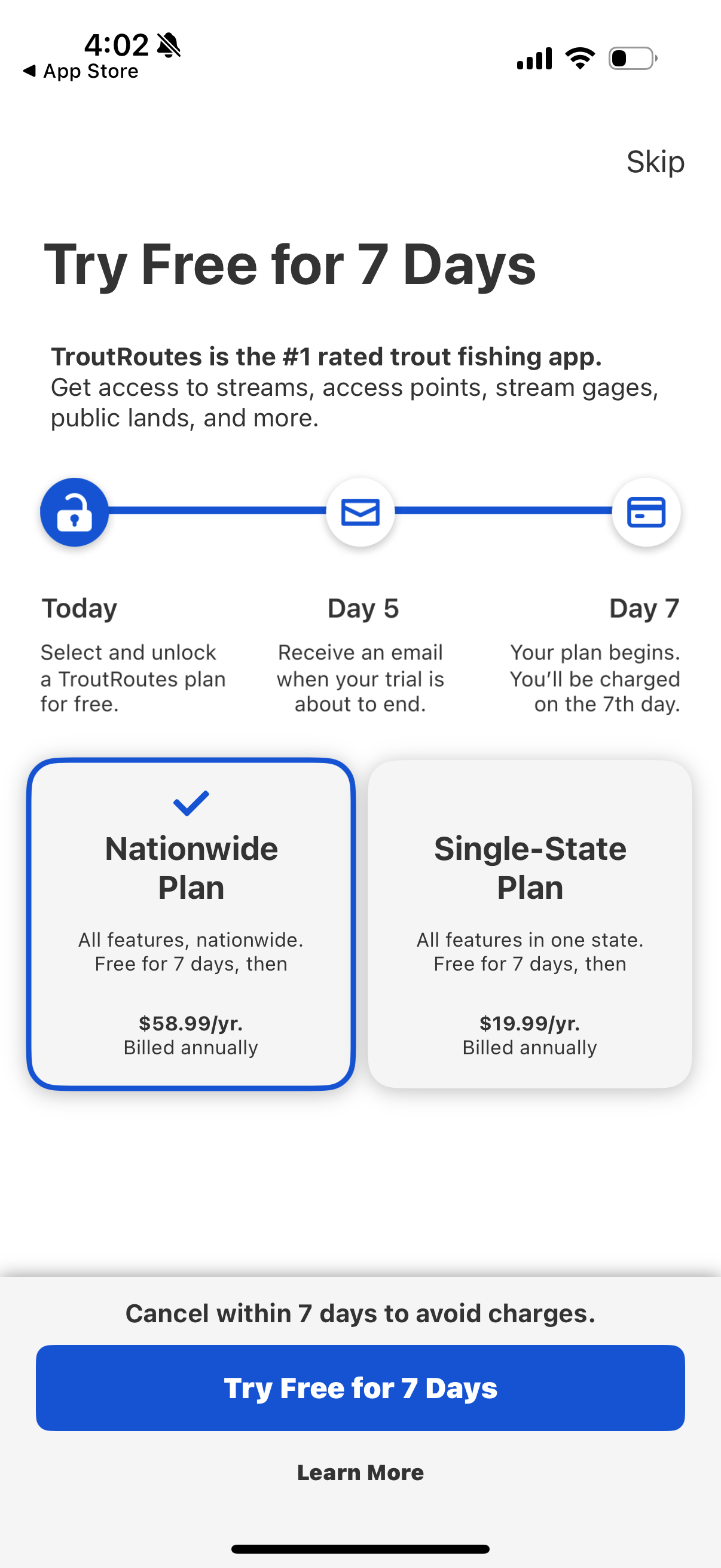This screenshot has width=721, height=1568.
Task: Tap the Day 7 step label
Action: coord(644,608)
